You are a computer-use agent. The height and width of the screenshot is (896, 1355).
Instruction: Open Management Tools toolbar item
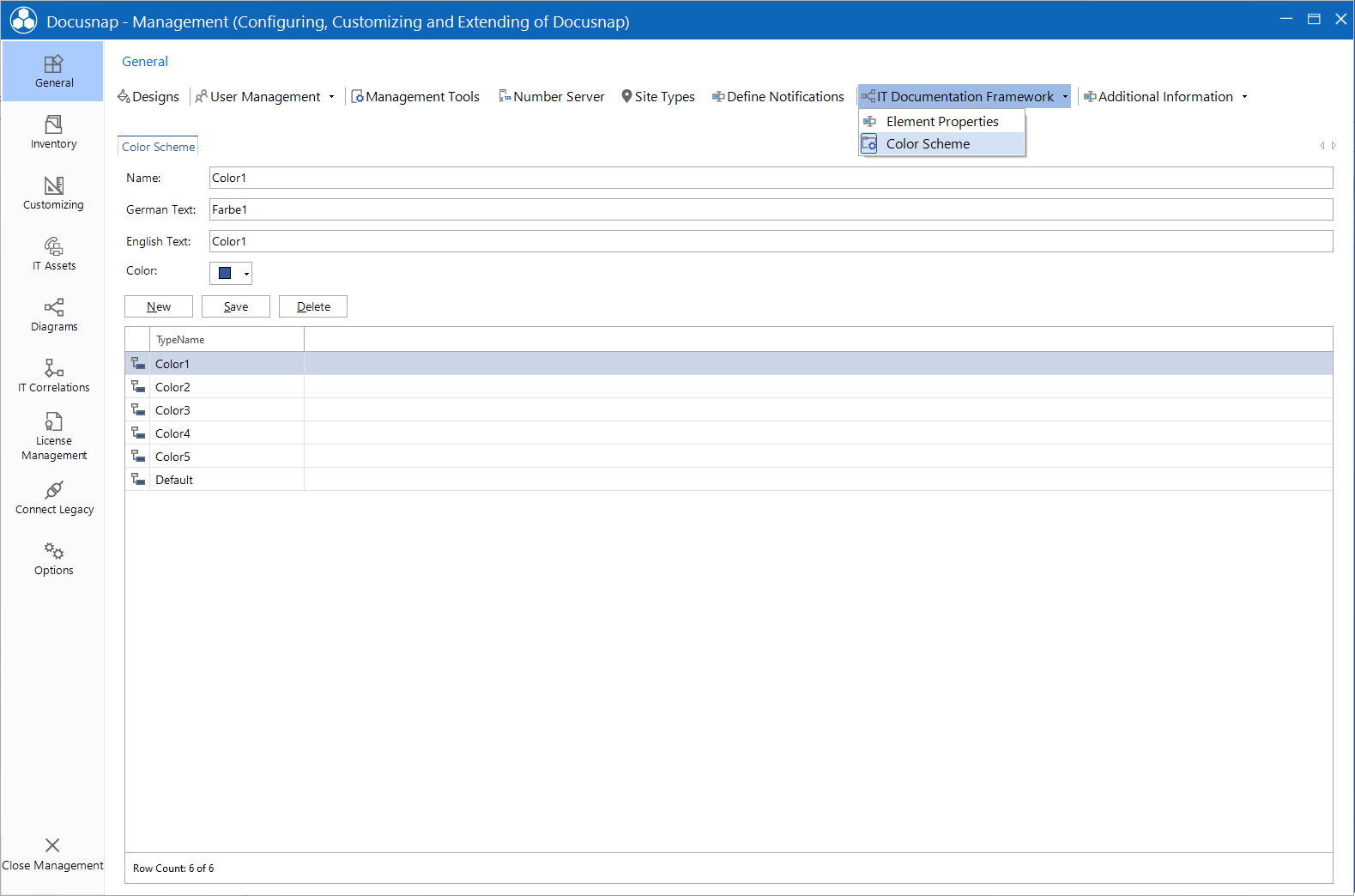(x=415, y=97)
